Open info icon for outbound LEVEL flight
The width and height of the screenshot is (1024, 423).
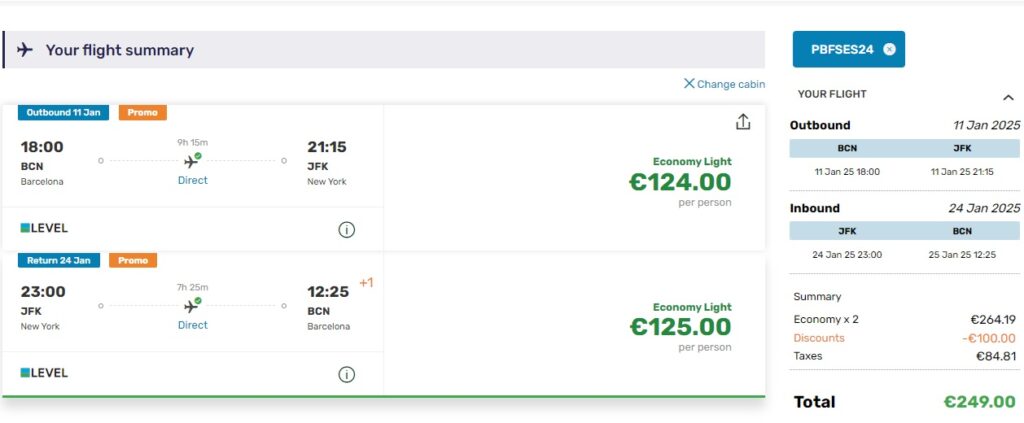(x=346, y=229)
